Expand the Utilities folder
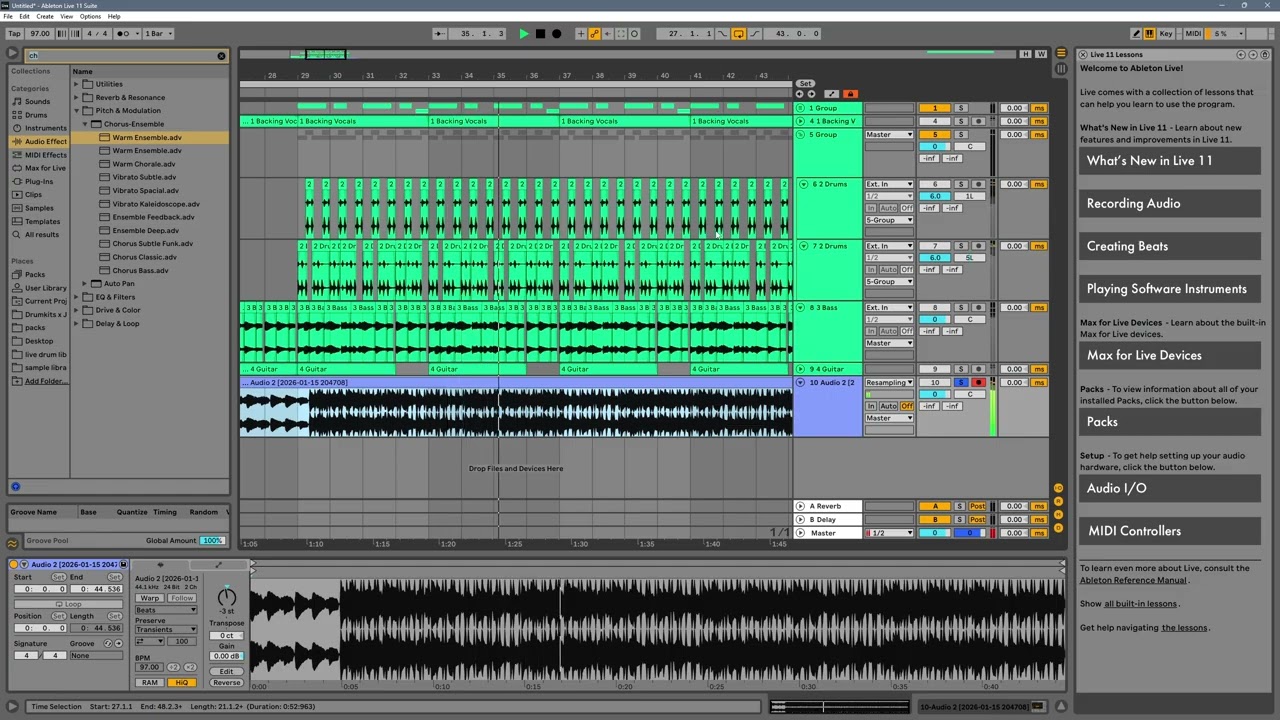 pos(76,84)
